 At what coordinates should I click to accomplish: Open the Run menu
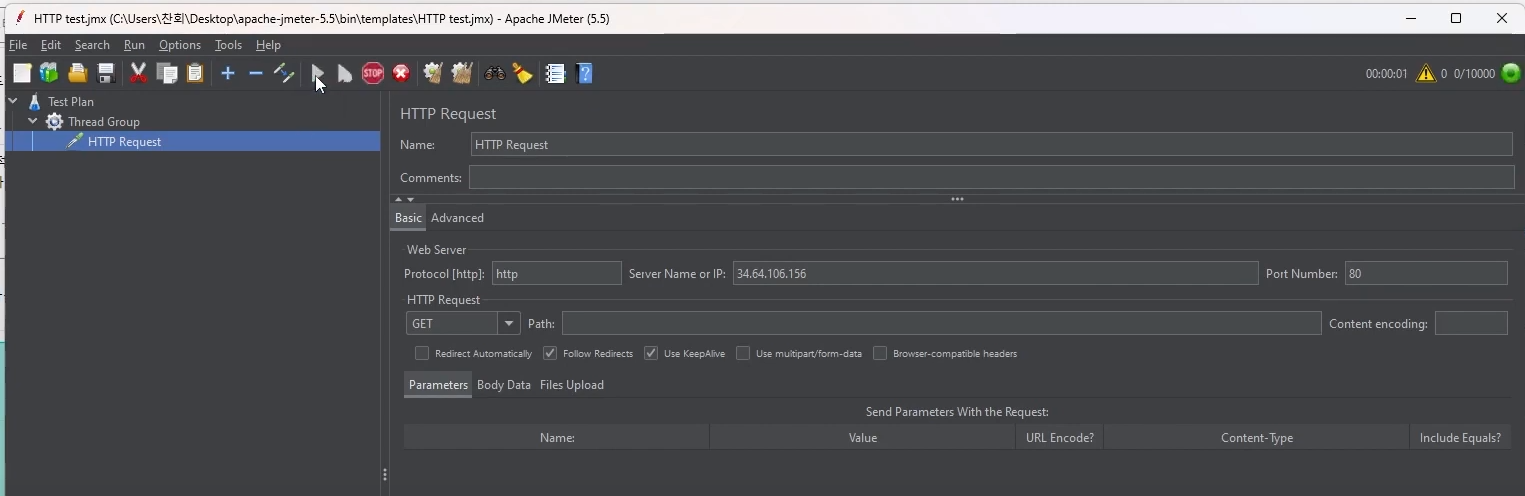point(134,45)
